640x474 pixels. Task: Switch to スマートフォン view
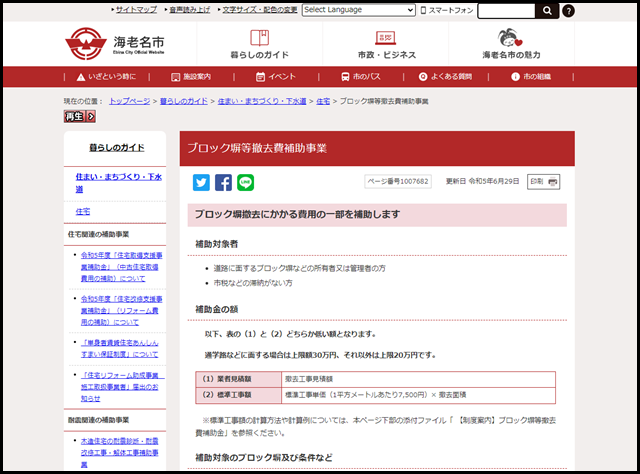click(449, 9)
